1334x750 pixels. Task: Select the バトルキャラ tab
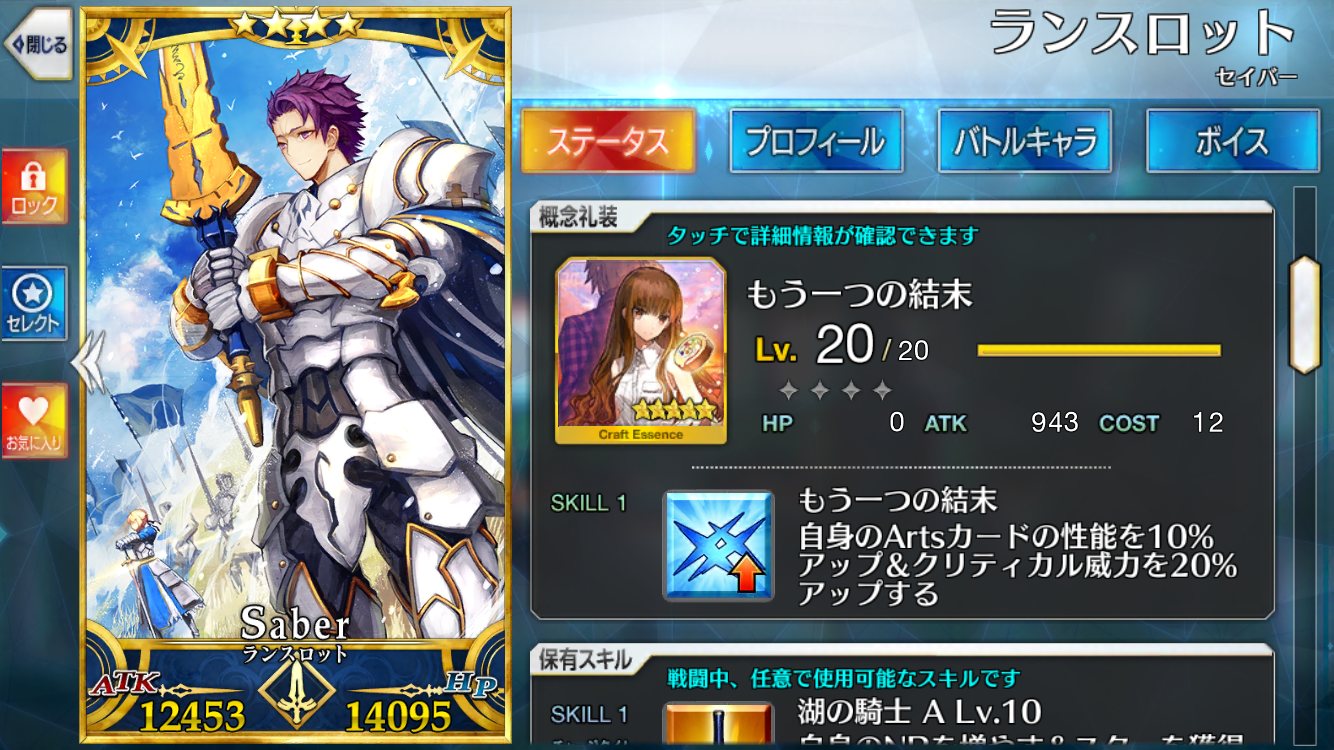pyautogui.click(x=1024, y=141)
